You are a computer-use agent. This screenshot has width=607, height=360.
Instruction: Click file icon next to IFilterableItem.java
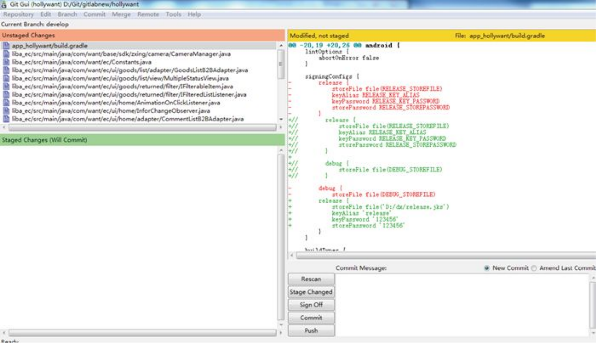coord(6,86)
